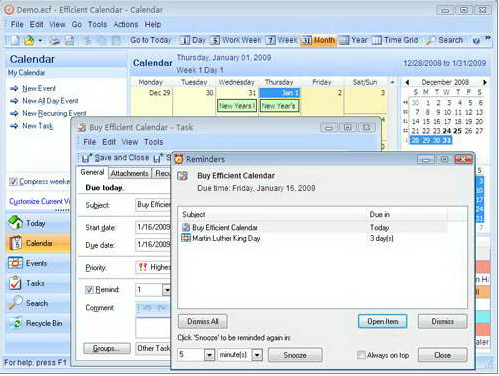This screenshot has height=376, width=499.
Task: Click the New All Day Event link
Action: coord(50,101)
